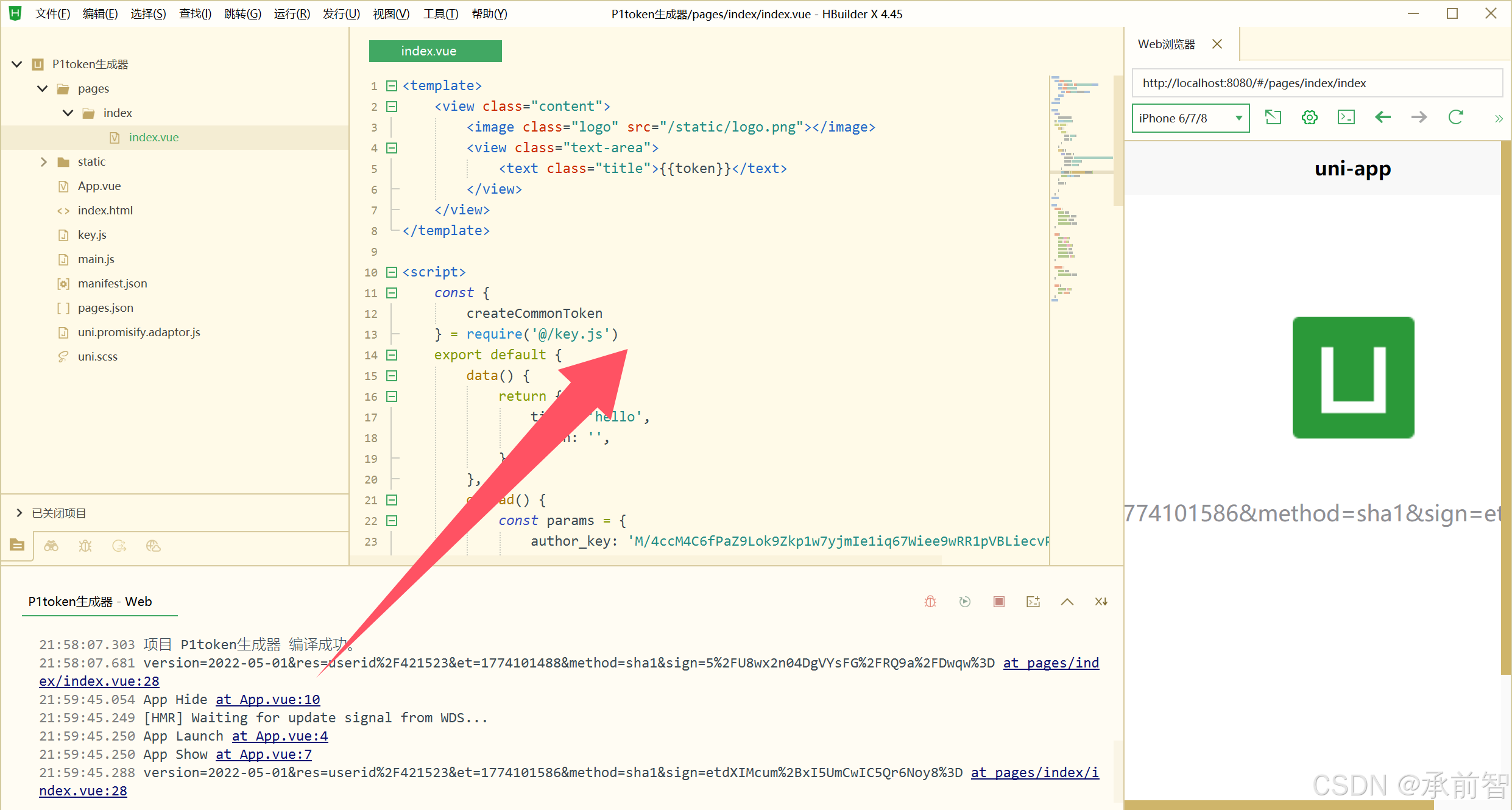
Task: Click the at App.vue:10 console link
Action: click(x=267, y=699)
